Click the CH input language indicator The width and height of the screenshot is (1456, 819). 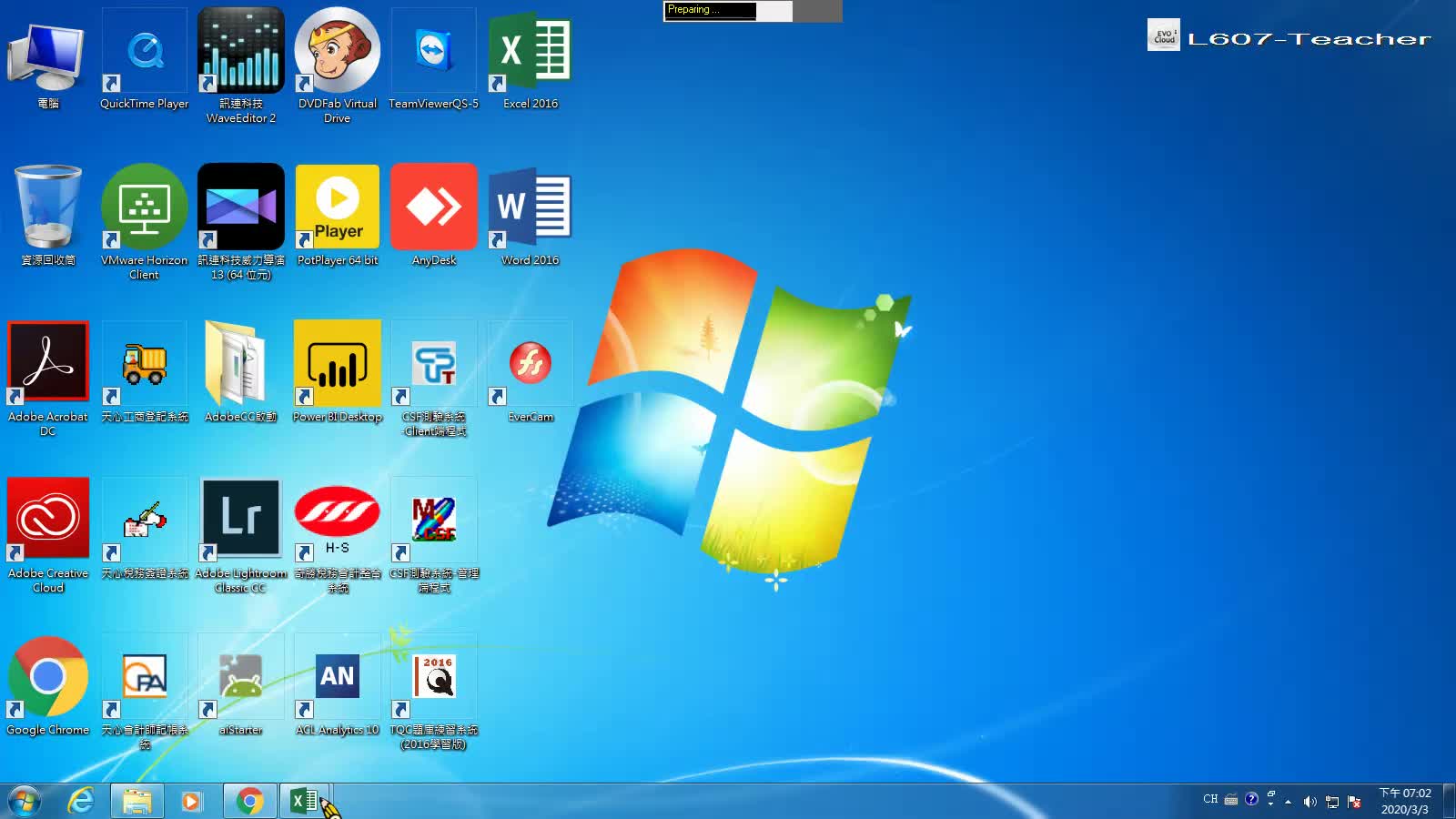tap(1210, 800)
